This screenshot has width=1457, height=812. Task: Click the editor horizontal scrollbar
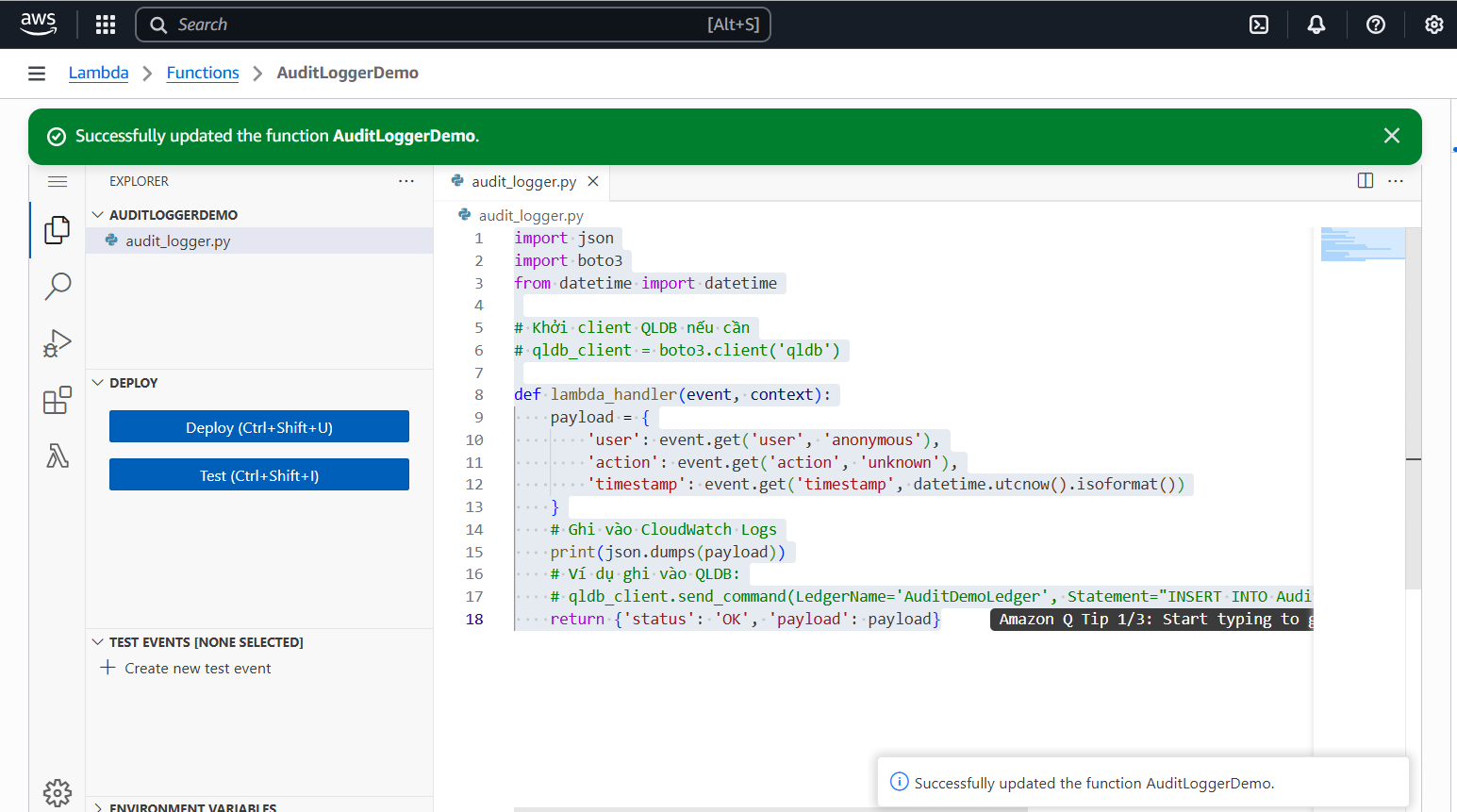click(770, 808)
